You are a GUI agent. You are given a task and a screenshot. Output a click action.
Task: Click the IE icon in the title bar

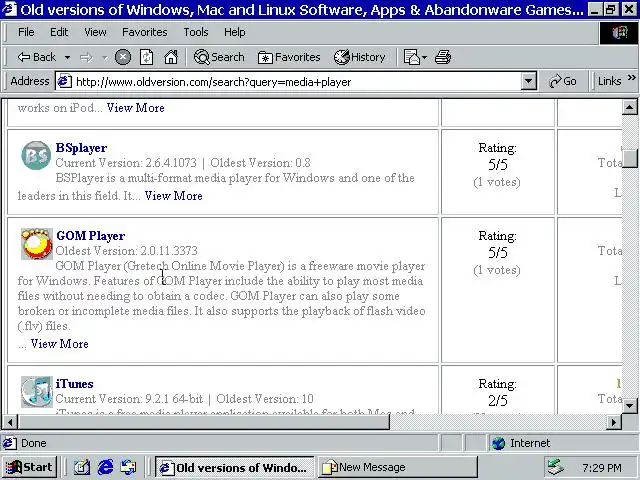pos(10,9)
